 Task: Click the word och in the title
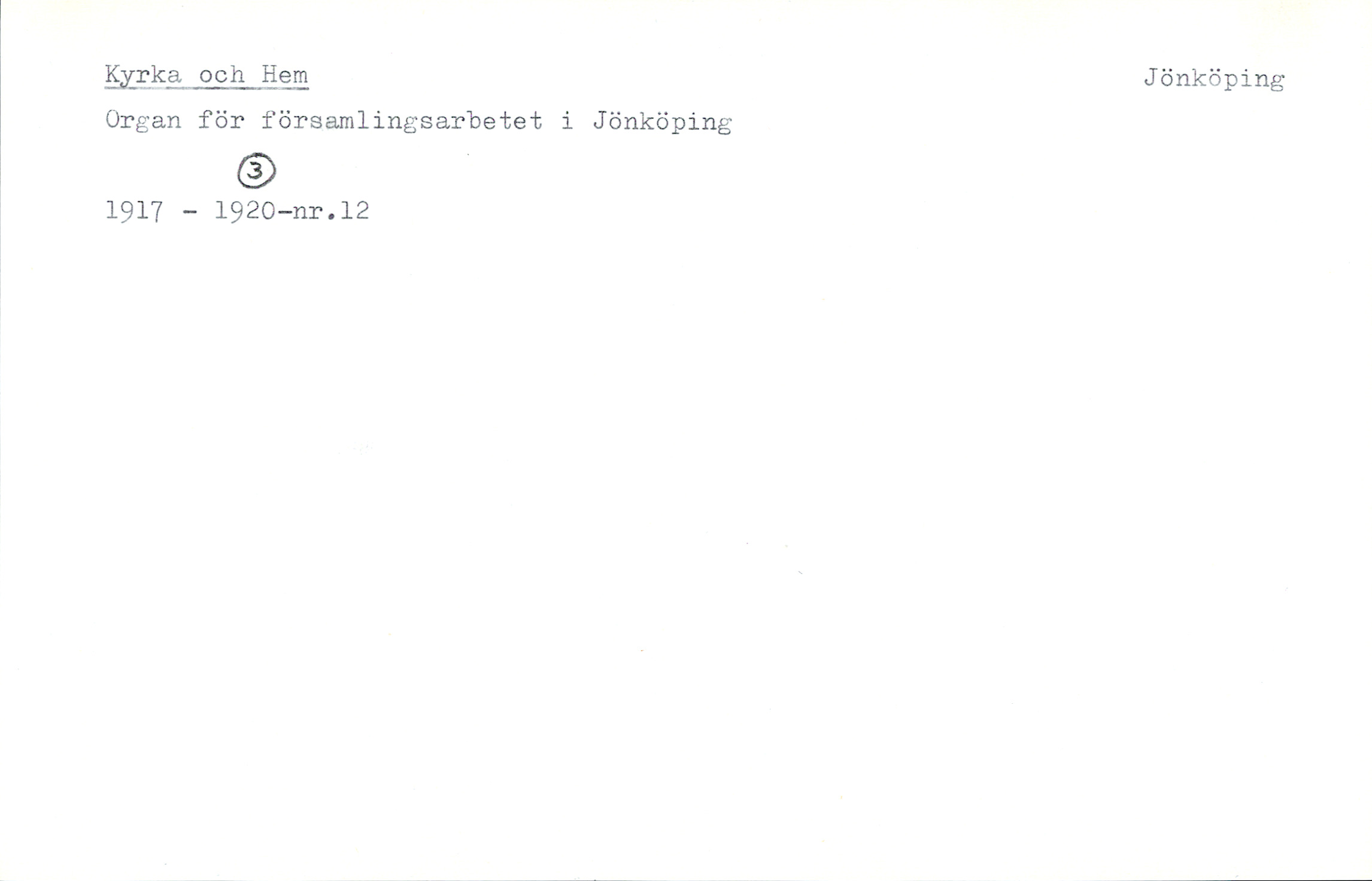[x=221, y=75]
